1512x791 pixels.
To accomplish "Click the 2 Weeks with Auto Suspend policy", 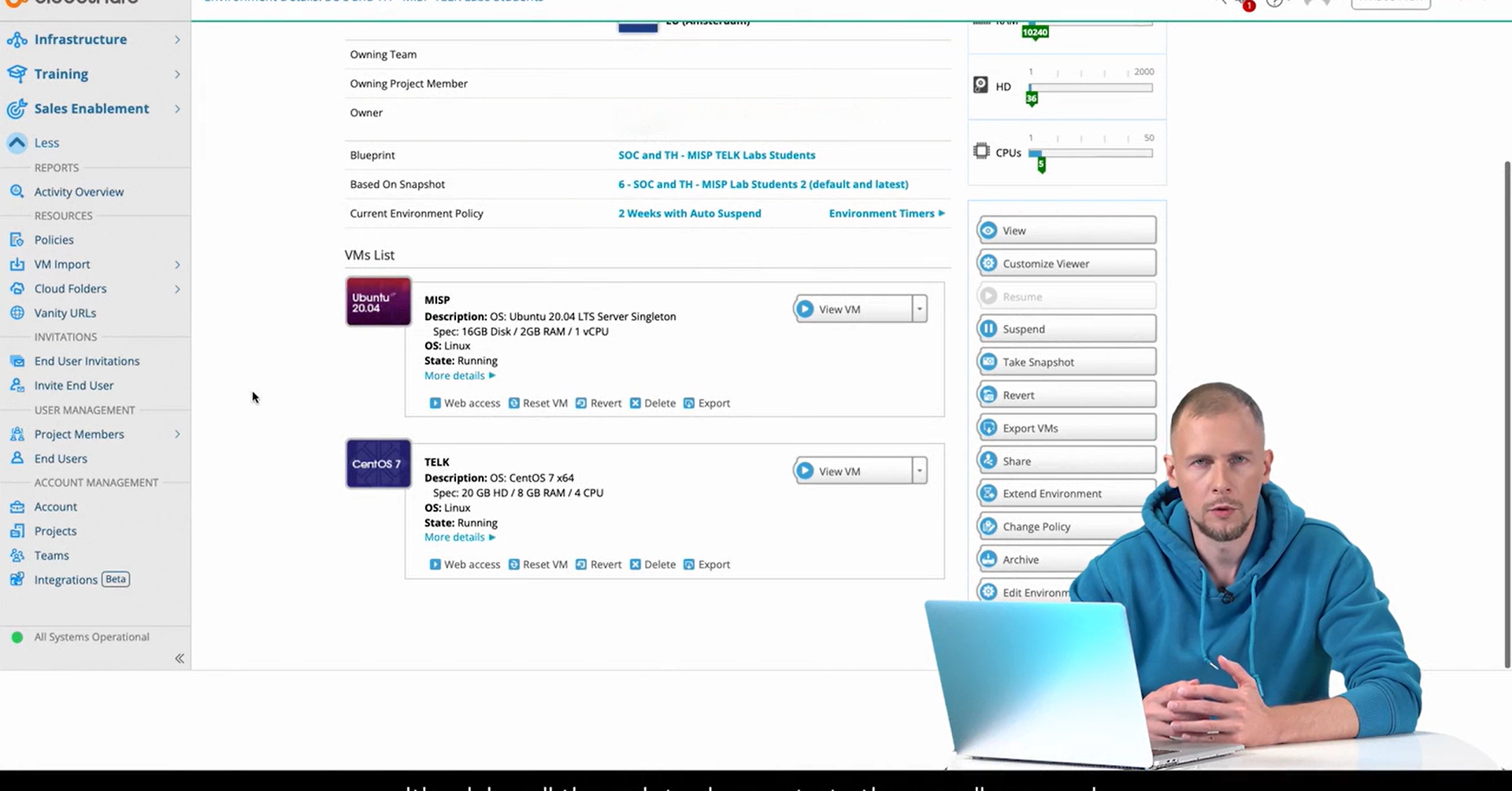I will (689, 213).
